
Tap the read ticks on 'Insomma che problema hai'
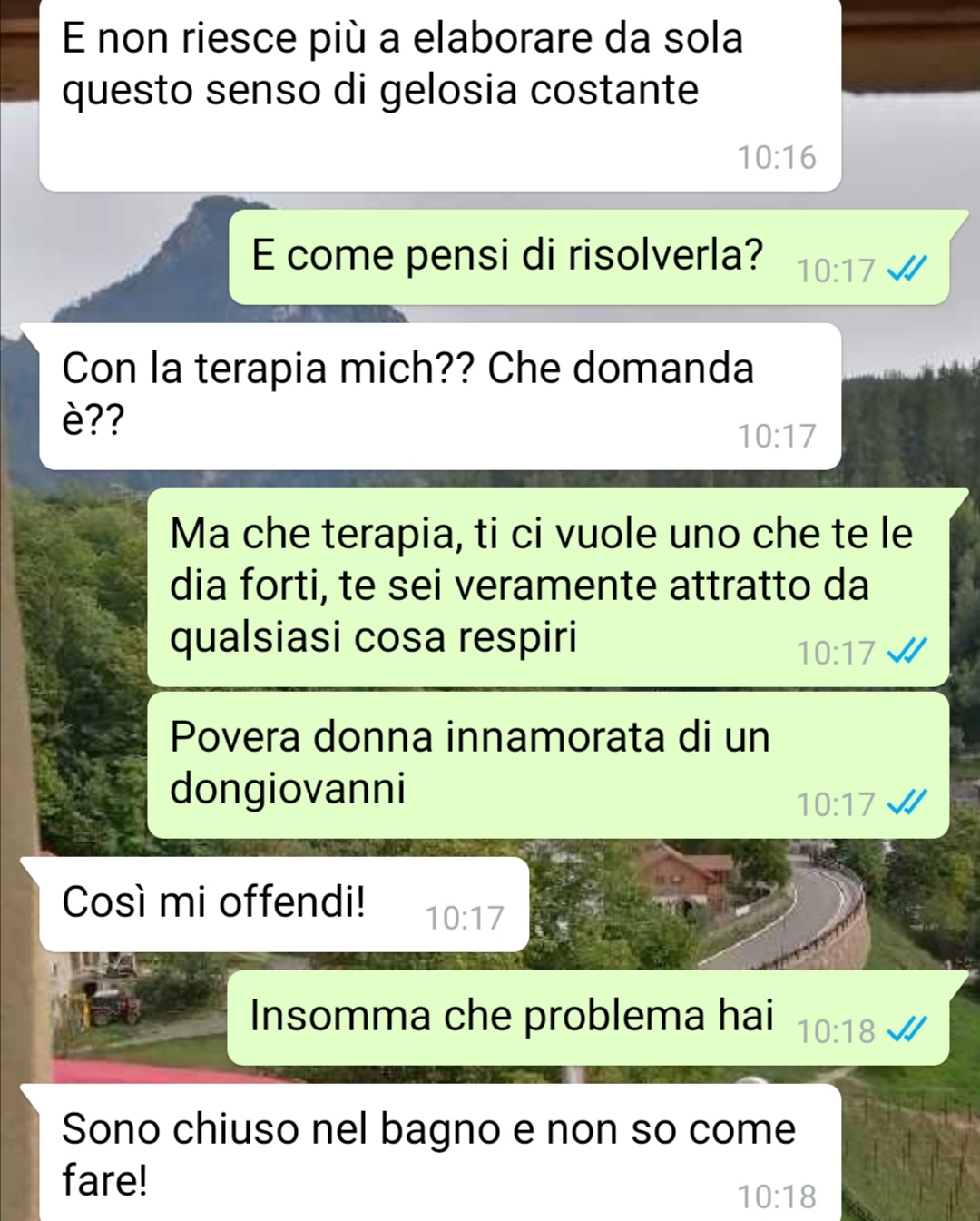point(906,1029)
